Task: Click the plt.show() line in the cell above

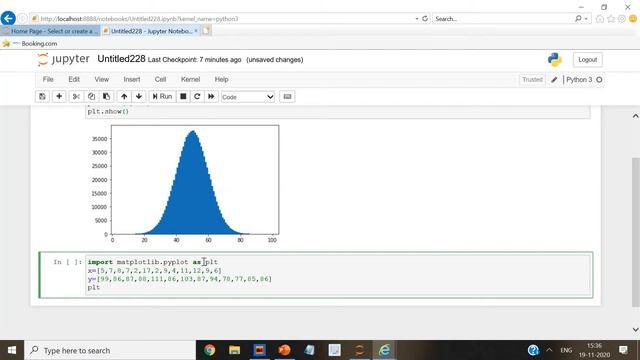Action: pos(108,111)
